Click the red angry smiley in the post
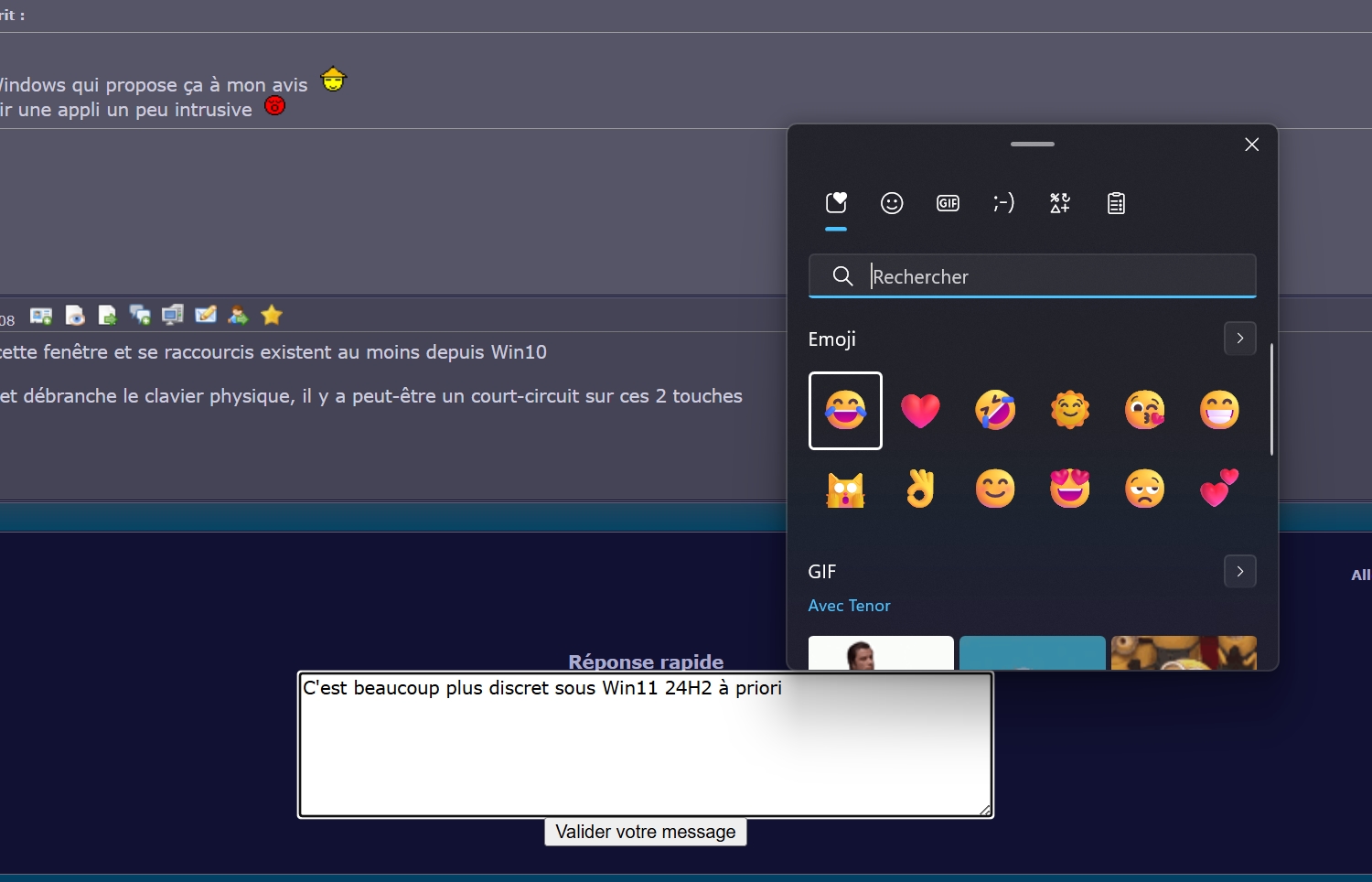The image size is (1372, 882). coord(274,106)
